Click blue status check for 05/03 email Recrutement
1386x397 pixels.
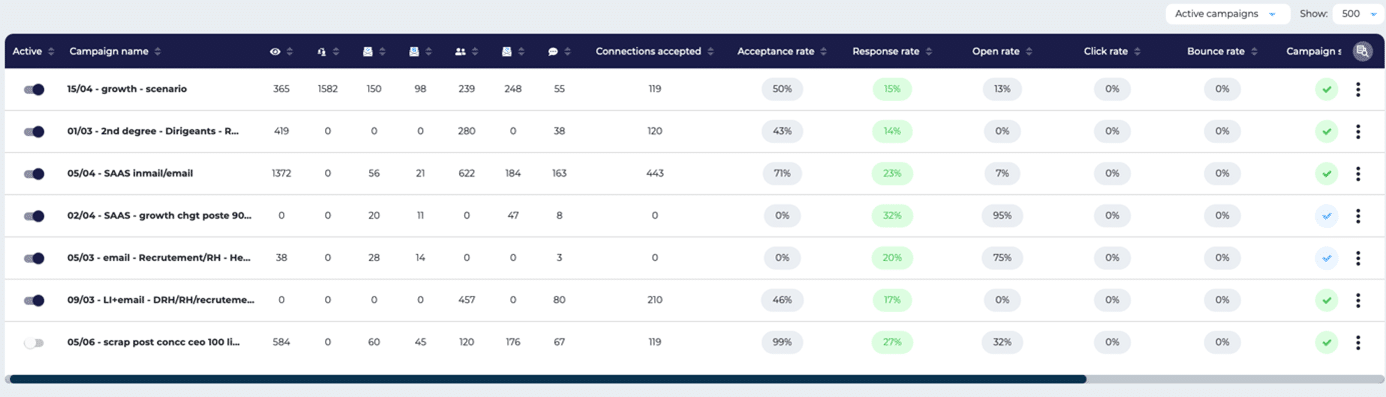pyautogui.click(x=1327, y=258)
